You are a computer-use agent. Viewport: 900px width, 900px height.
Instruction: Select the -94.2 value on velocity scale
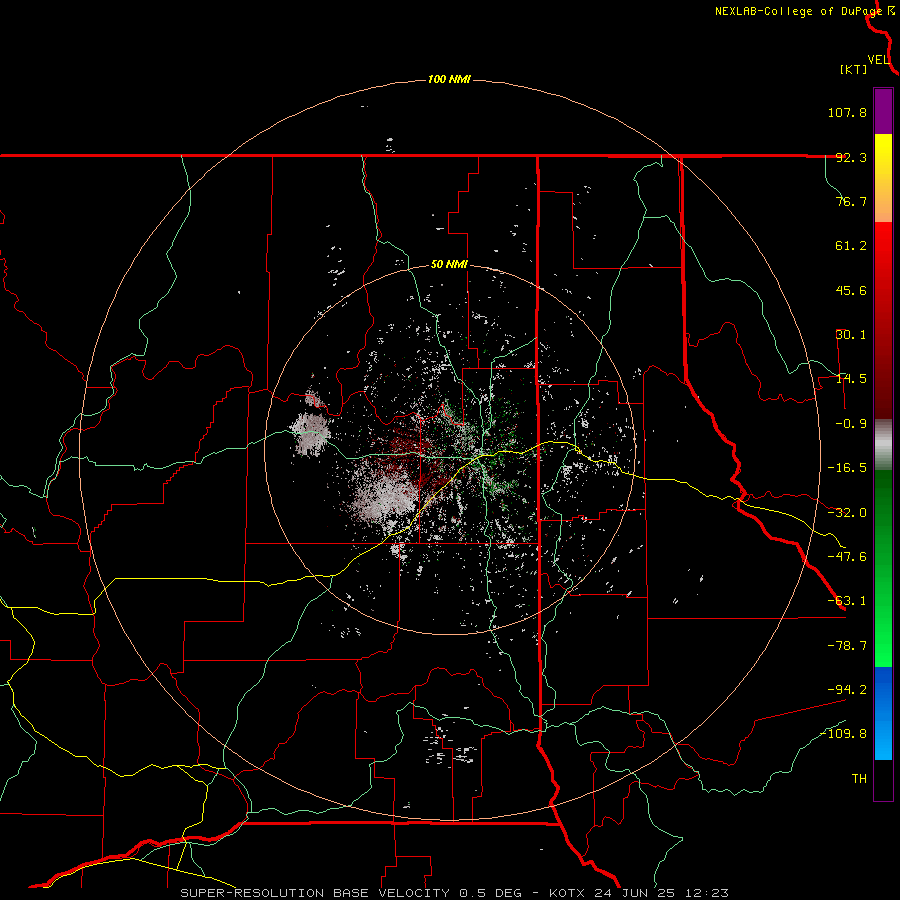click(x=847, y=690)
